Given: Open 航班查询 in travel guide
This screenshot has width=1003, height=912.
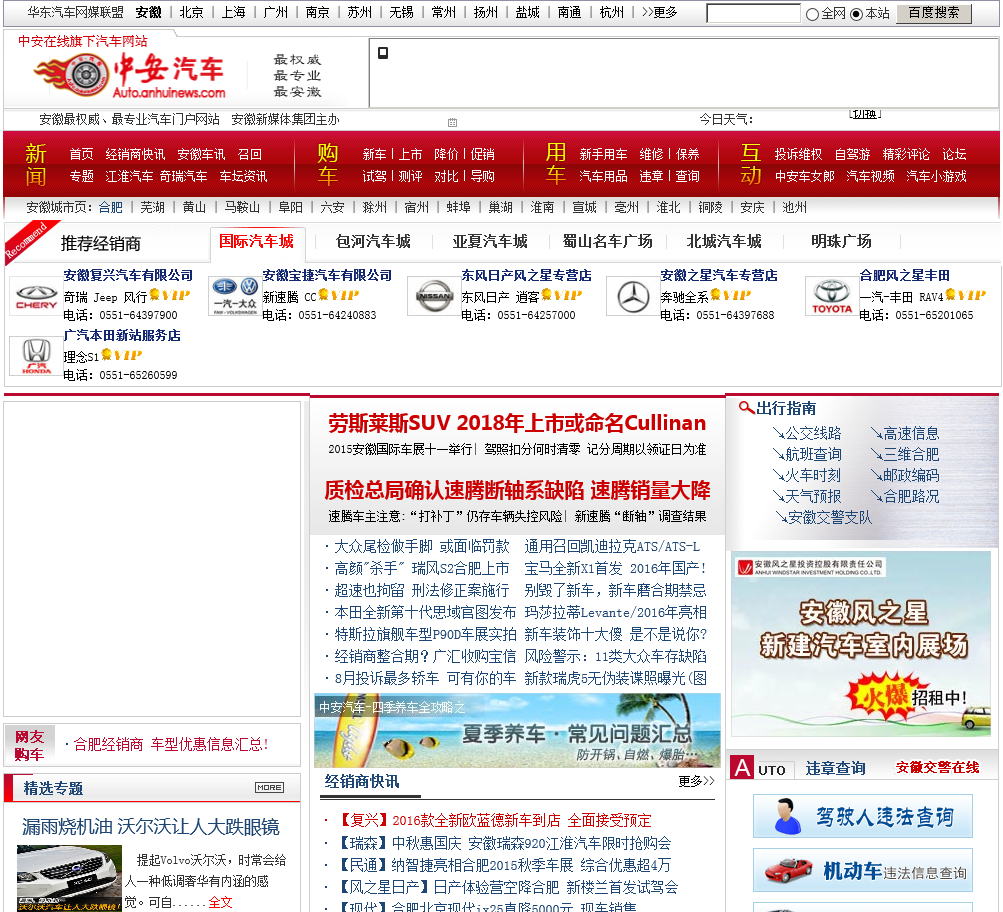Looking at the screenshot, I should [813, 454].
